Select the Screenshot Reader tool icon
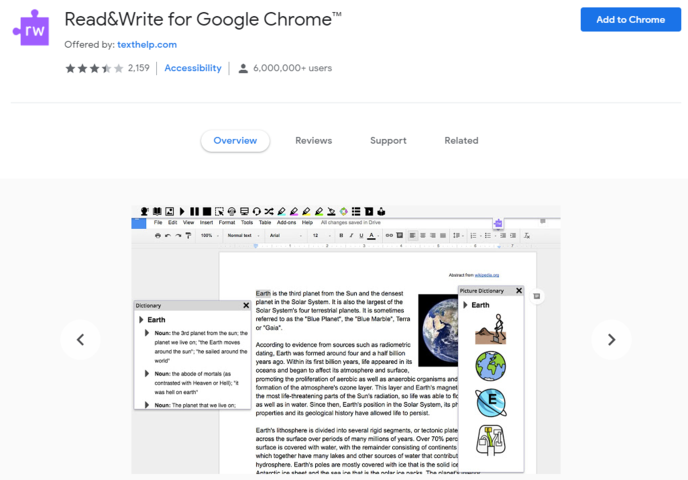This screenshot has width=688, height=480. tap(219, 211)
